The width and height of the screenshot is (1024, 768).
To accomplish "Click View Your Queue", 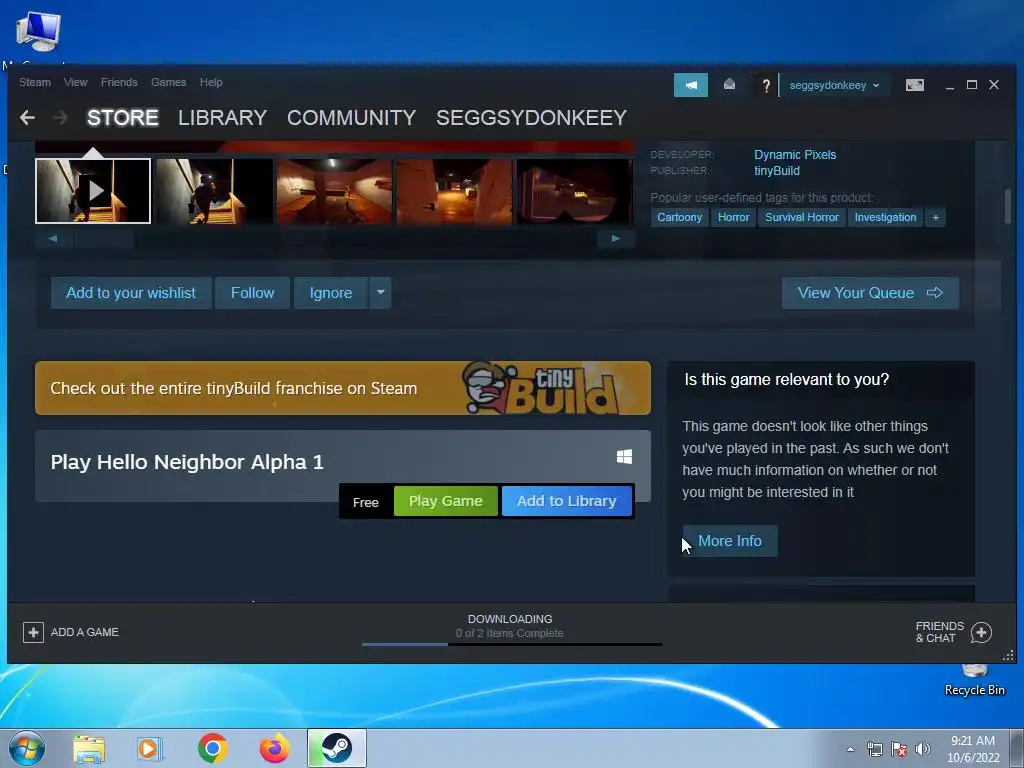I will coord(871,293).
